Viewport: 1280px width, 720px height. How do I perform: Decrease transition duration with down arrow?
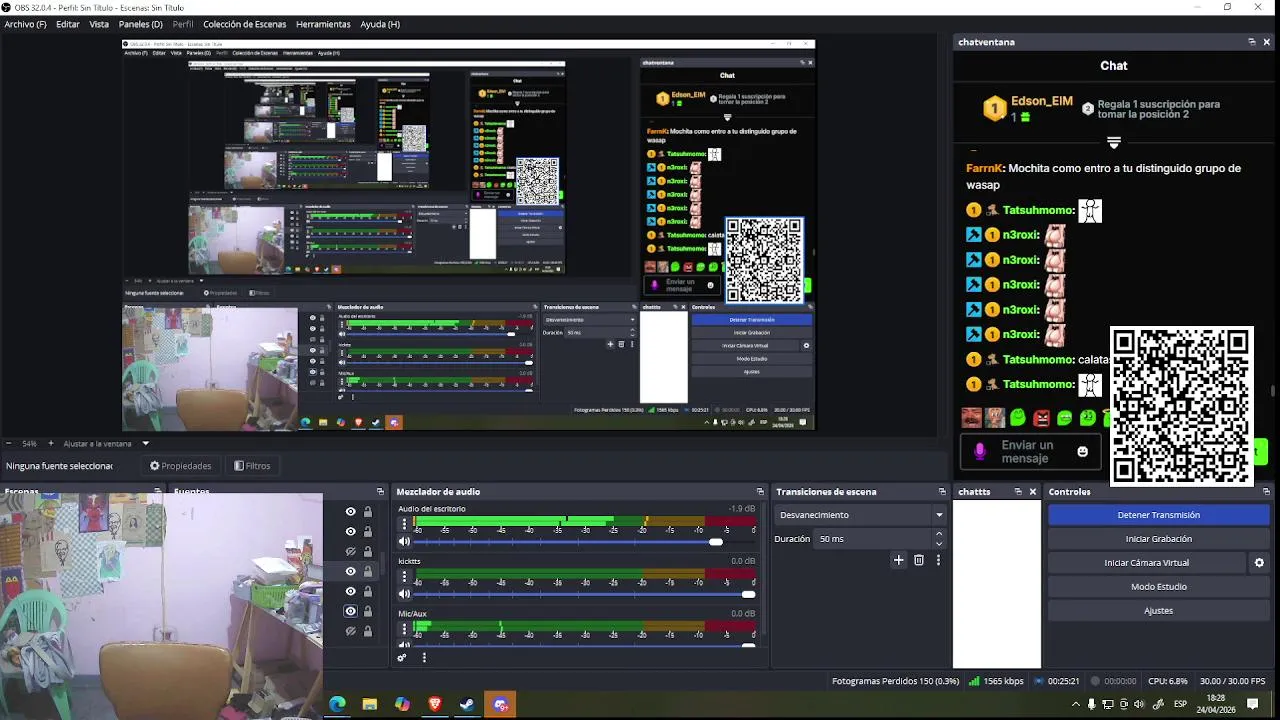point(938,543)
